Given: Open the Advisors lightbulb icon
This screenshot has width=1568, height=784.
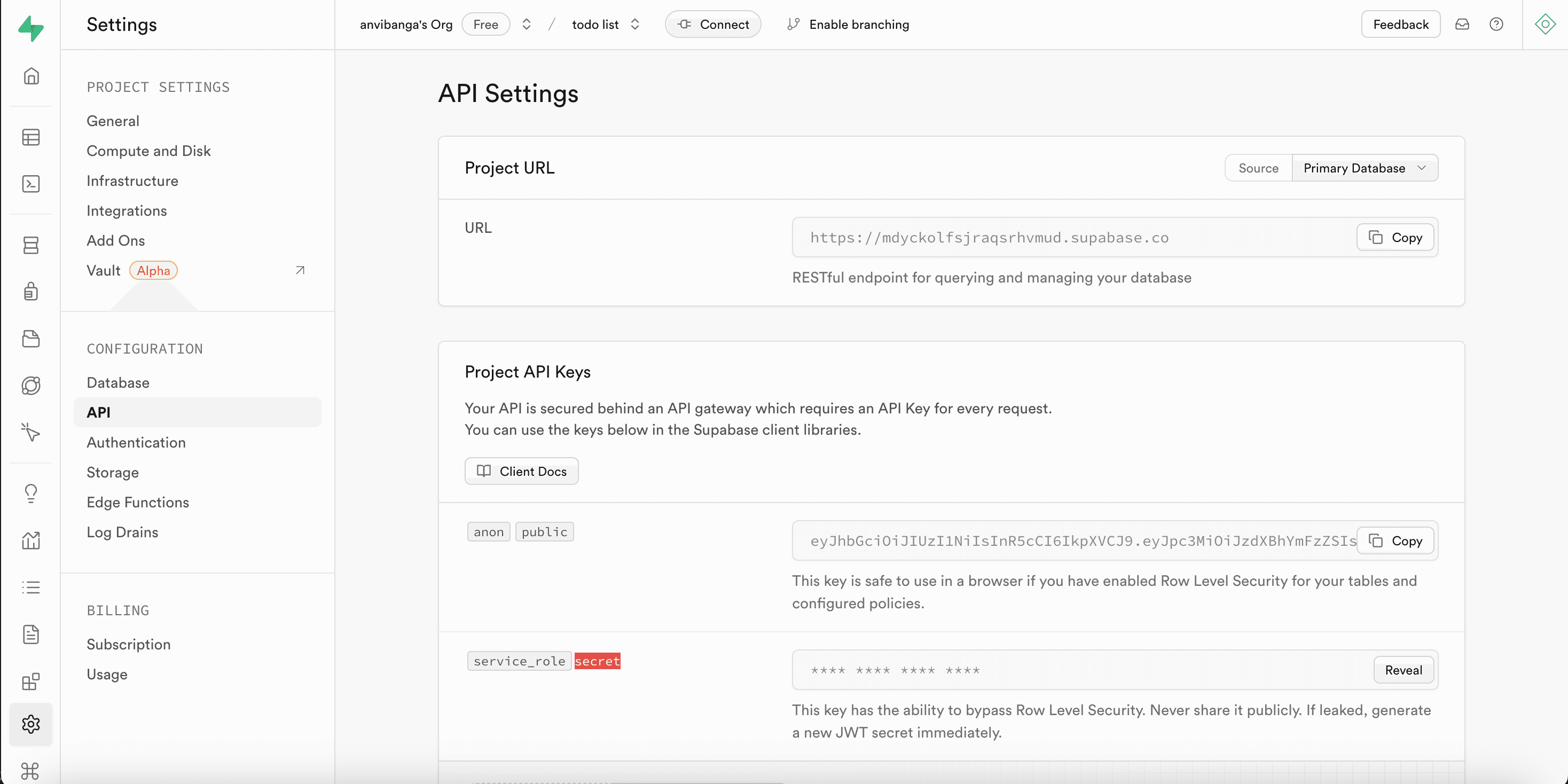Looking at the screenshot, I should [30, 493].
